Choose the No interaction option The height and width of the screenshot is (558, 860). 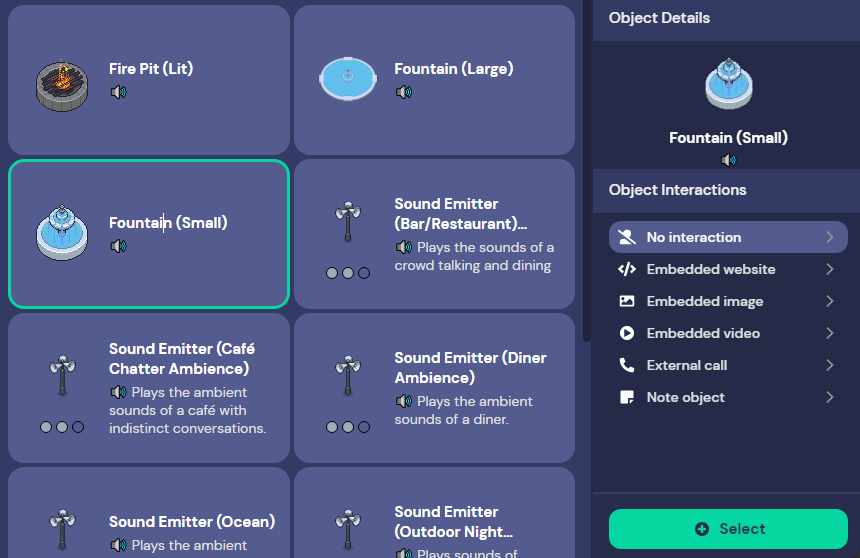[x=728, y=237]
